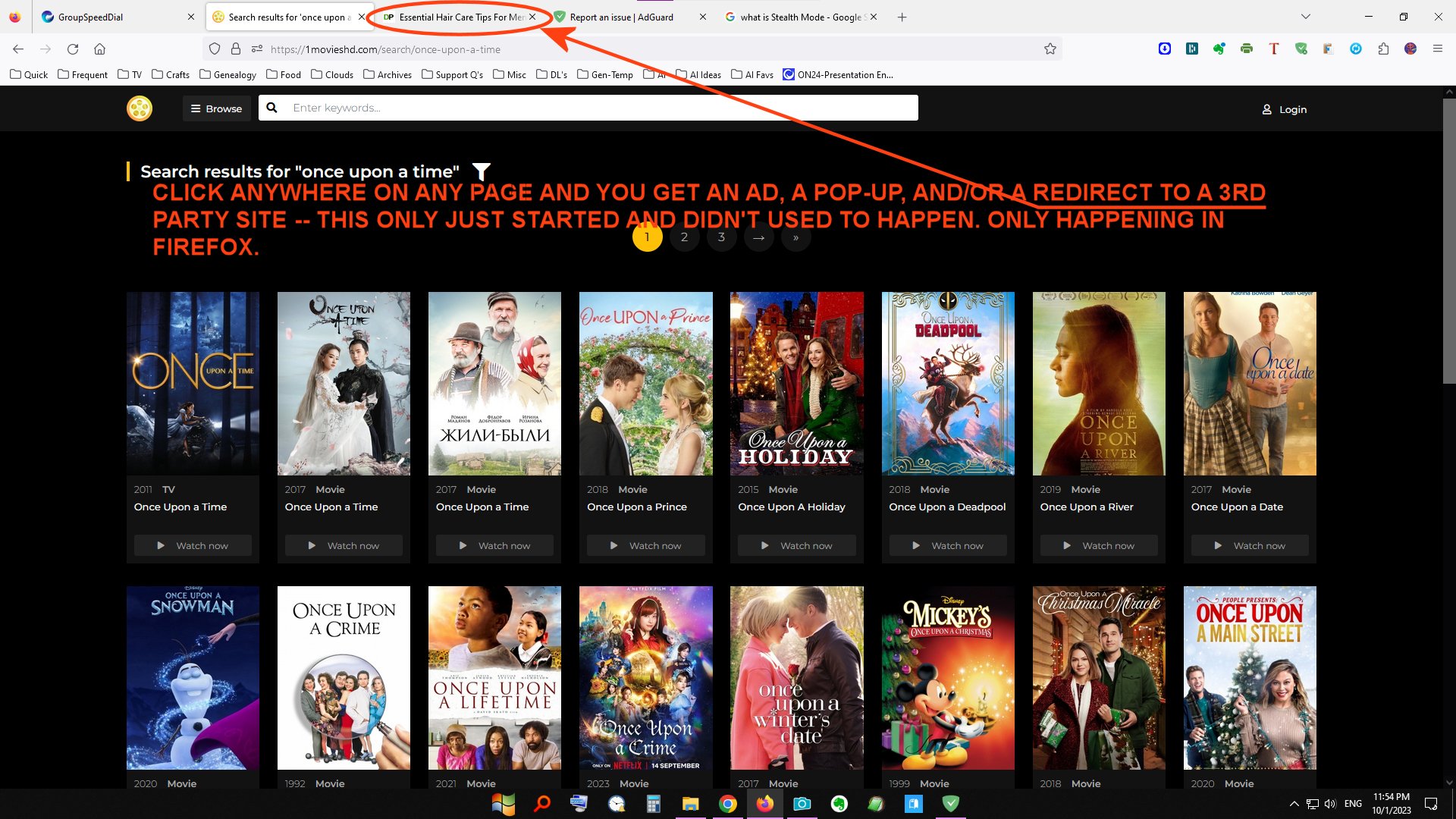The width and height of the screenshot is (1456, 819).
Task: Open the tracking protection shield icon
Action: (x=215, y=49)
